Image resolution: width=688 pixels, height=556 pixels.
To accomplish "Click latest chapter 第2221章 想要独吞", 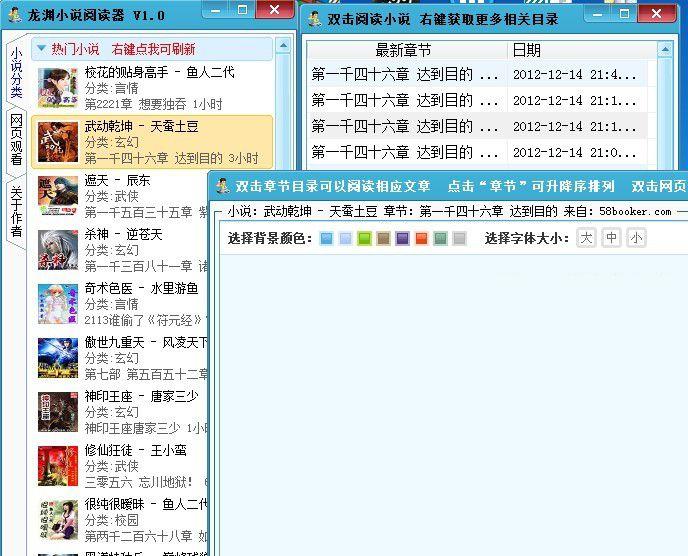I will (135, 104).
